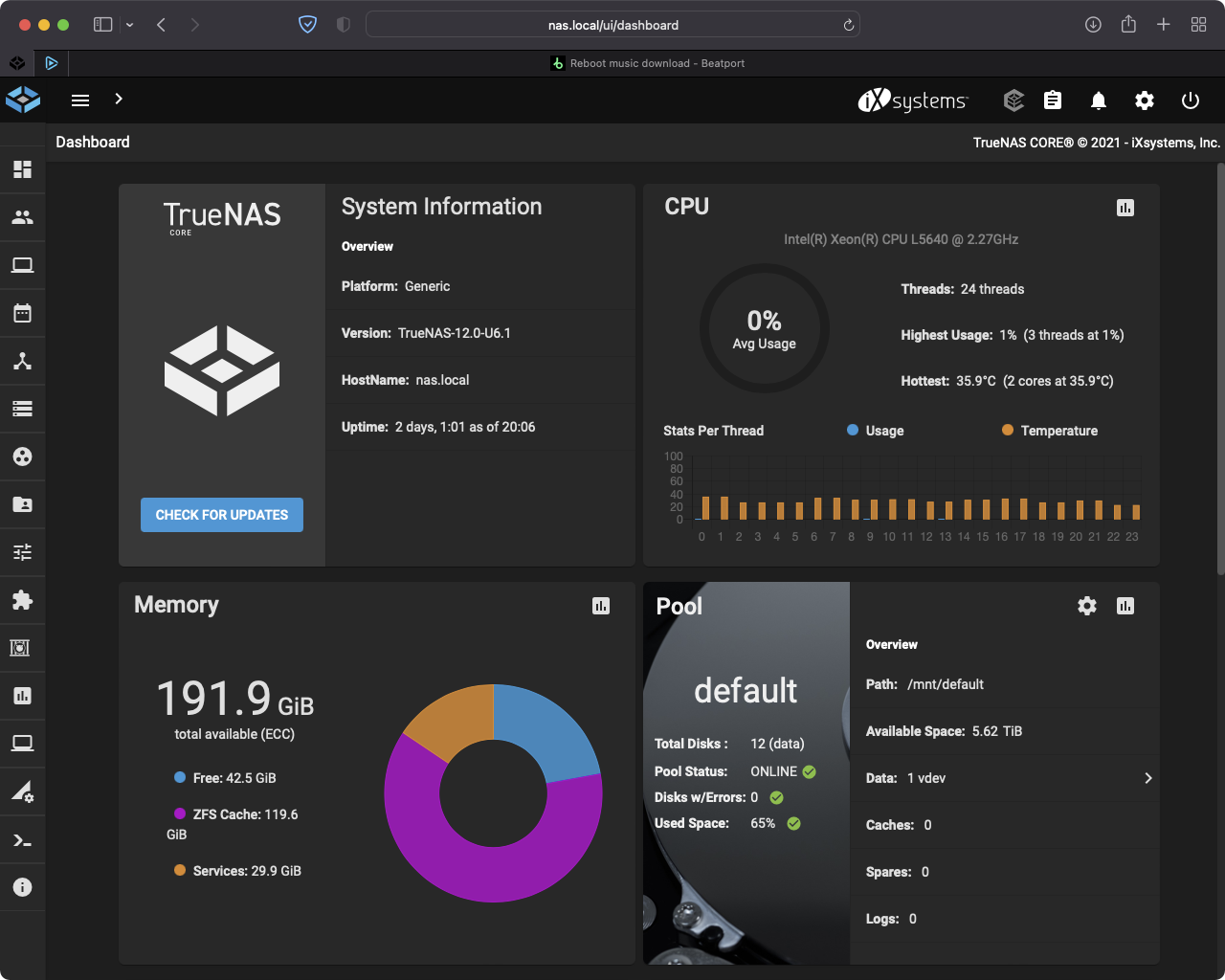Expand the breadcrumb chevron beside the hamburger menu
Viewport: 1225px width, 980px height.
click(119, 99)
